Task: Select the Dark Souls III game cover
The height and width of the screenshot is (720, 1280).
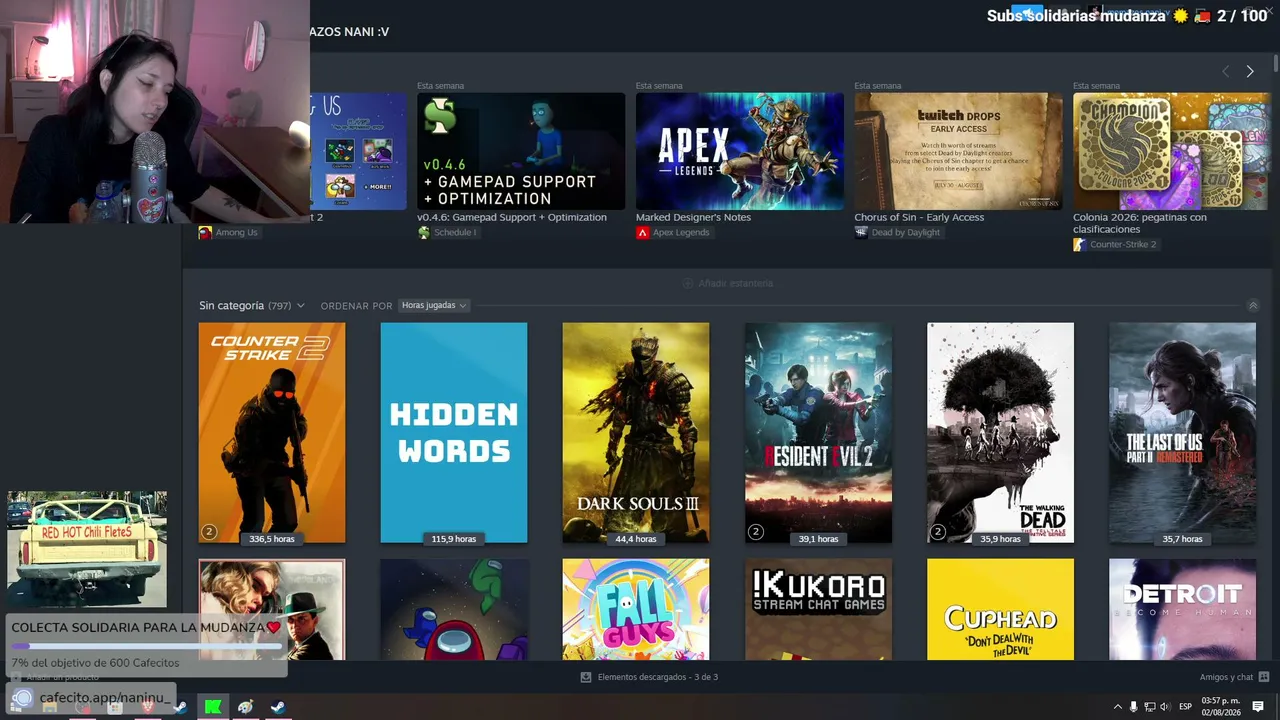Action: [636, 432]
